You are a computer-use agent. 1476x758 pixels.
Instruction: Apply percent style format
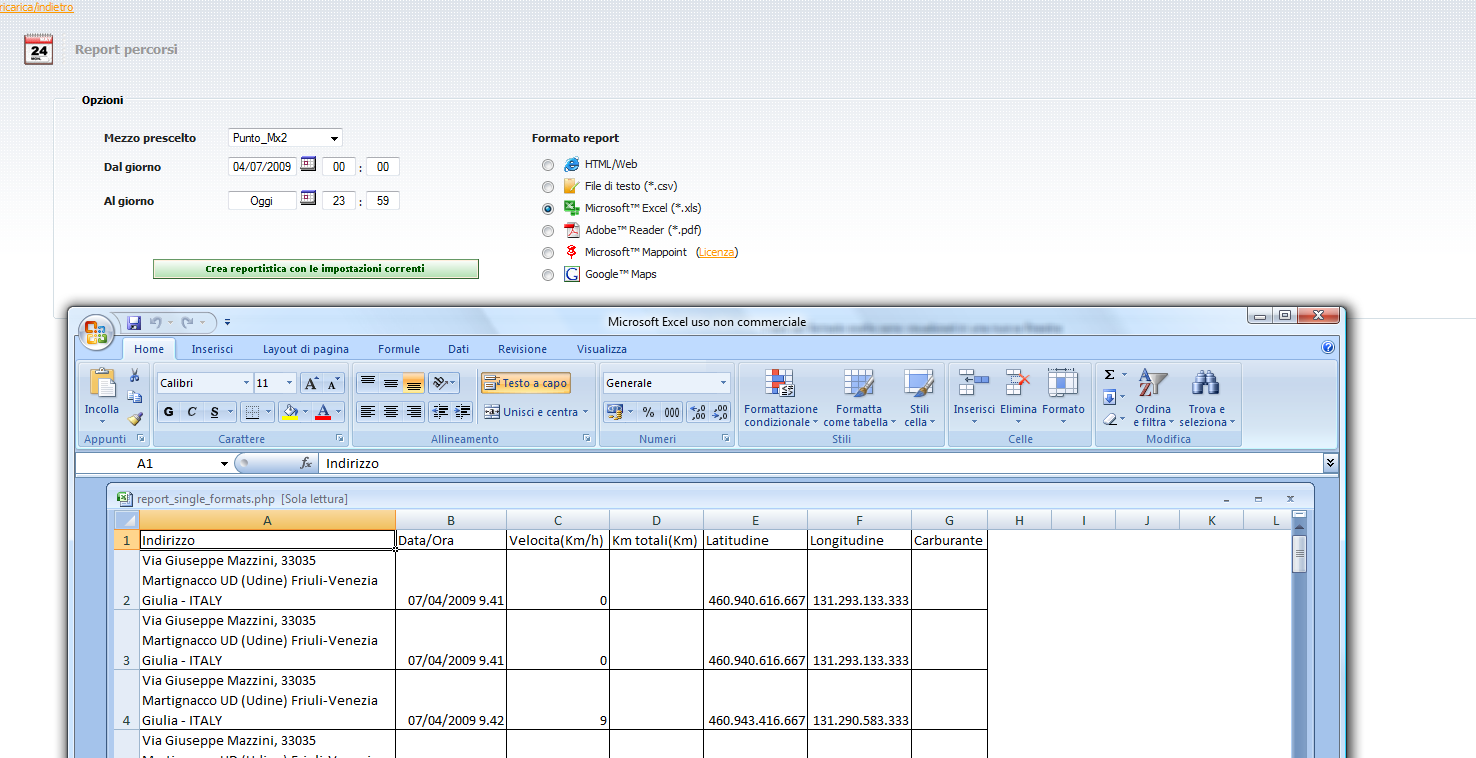point(648,412)
